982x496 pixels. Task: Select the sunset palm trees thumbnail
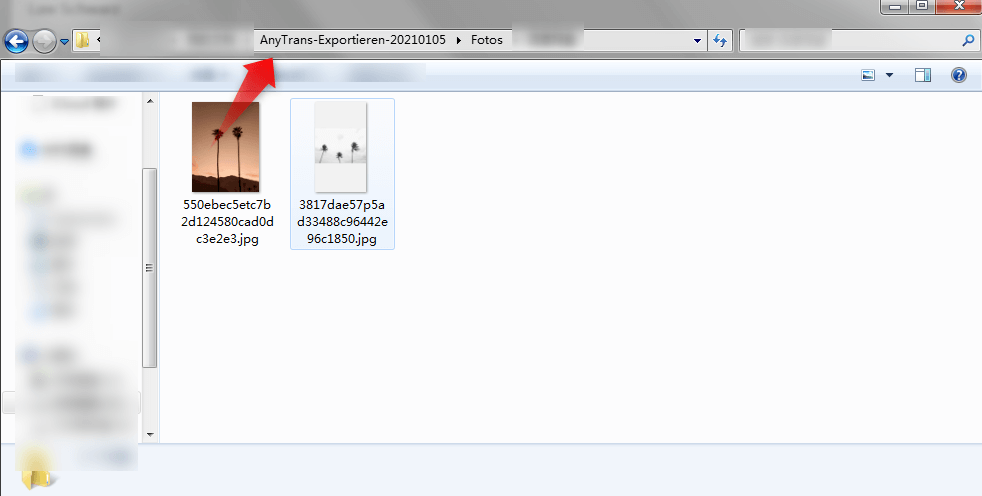pyautogui.click(x=225, y=147)
